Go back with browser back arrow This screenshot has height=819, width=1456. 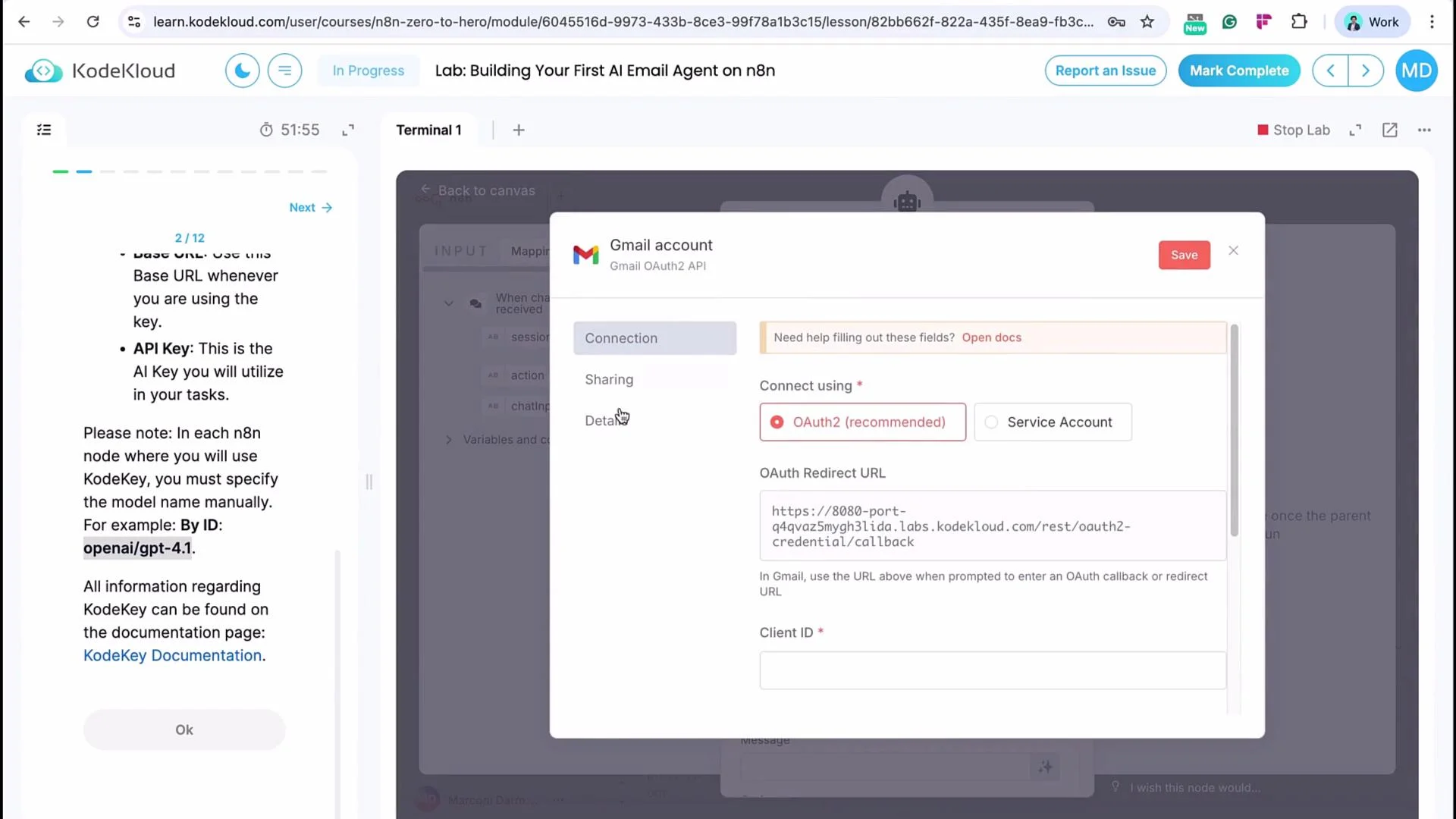[x=24, y=22]
